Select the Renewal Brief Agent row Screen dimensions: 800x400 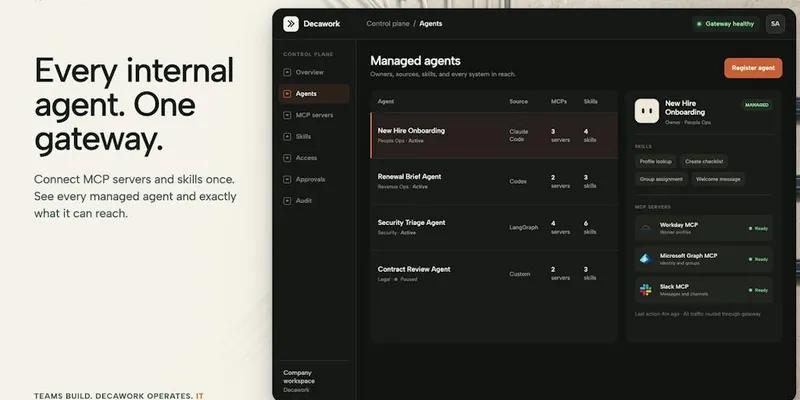pos(494,181)
